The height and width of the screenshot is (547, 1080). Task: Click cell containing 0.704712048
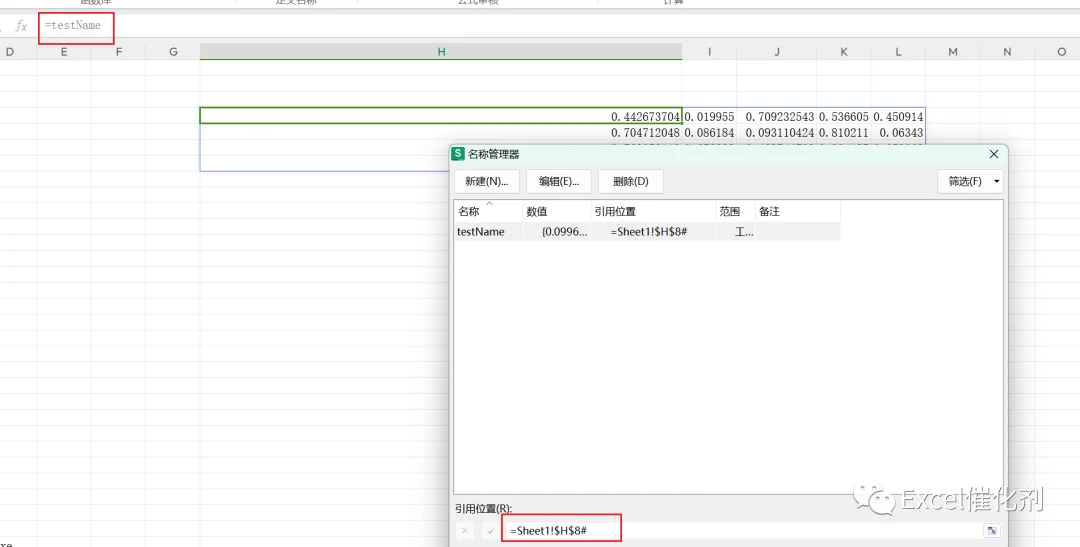441,132
